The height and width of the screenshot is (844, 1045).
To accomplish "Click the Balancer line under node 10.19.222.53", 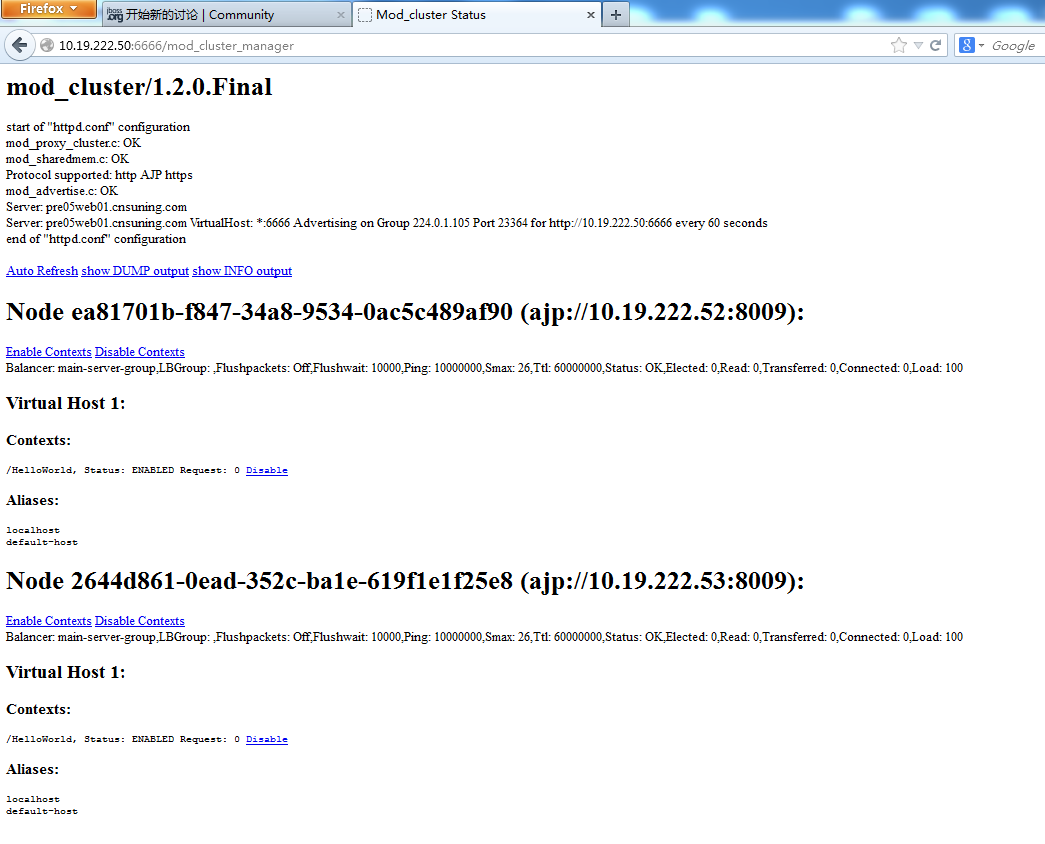I will tap(485, 637).
